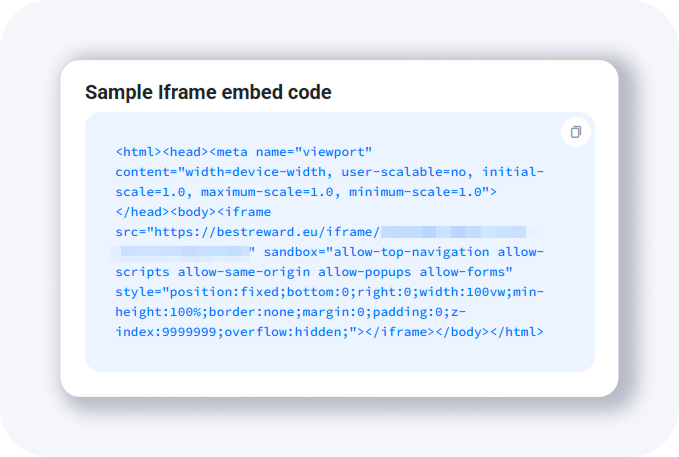Click the "allow-popups" sandbox value
The image size is (679, 457).
click(407, 271)
